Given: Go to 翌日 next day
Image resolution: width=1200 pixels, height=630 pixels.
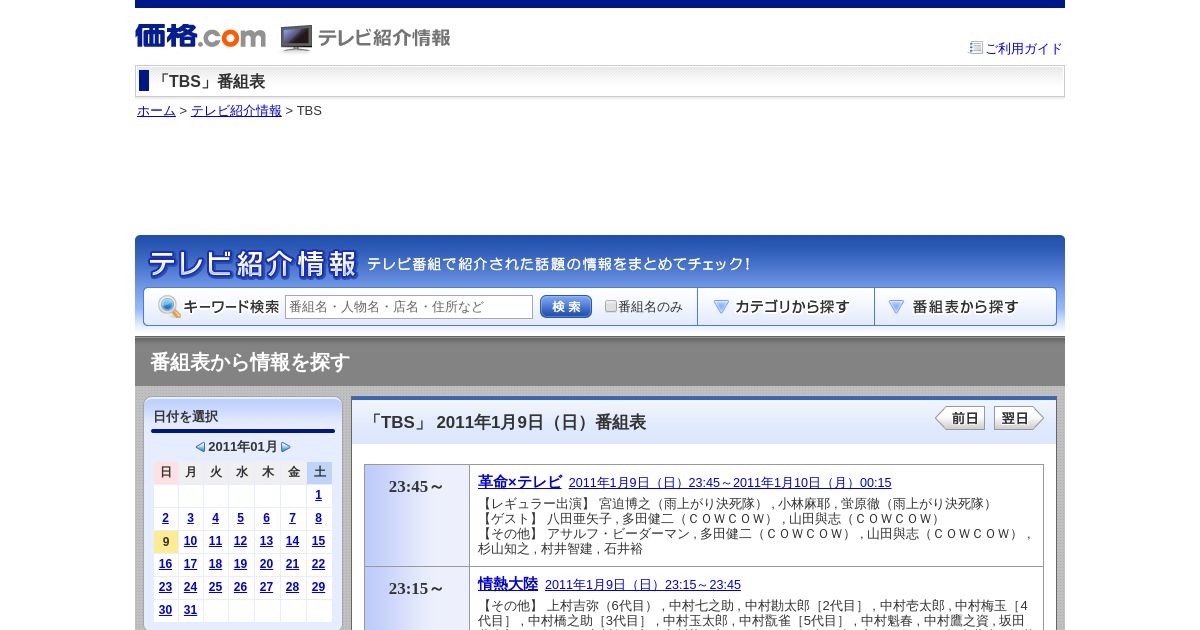Looking at the screenshot, I should [x=1019, y=418].
